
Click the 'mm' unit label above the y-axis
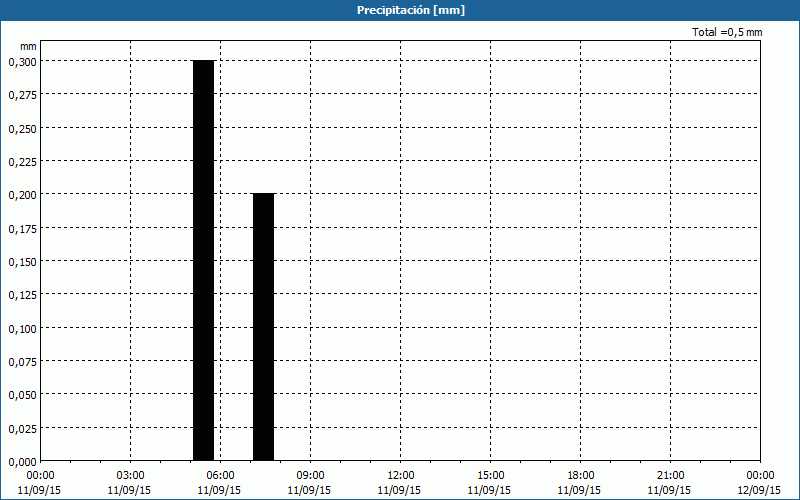tap(28, 46)
